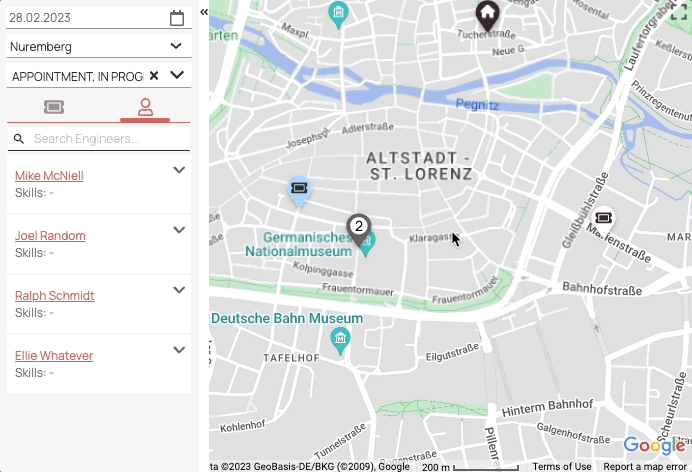Expand Ellie Whatever's details
The height and width of the screenshot is (472, 692).
coord(179,350)
